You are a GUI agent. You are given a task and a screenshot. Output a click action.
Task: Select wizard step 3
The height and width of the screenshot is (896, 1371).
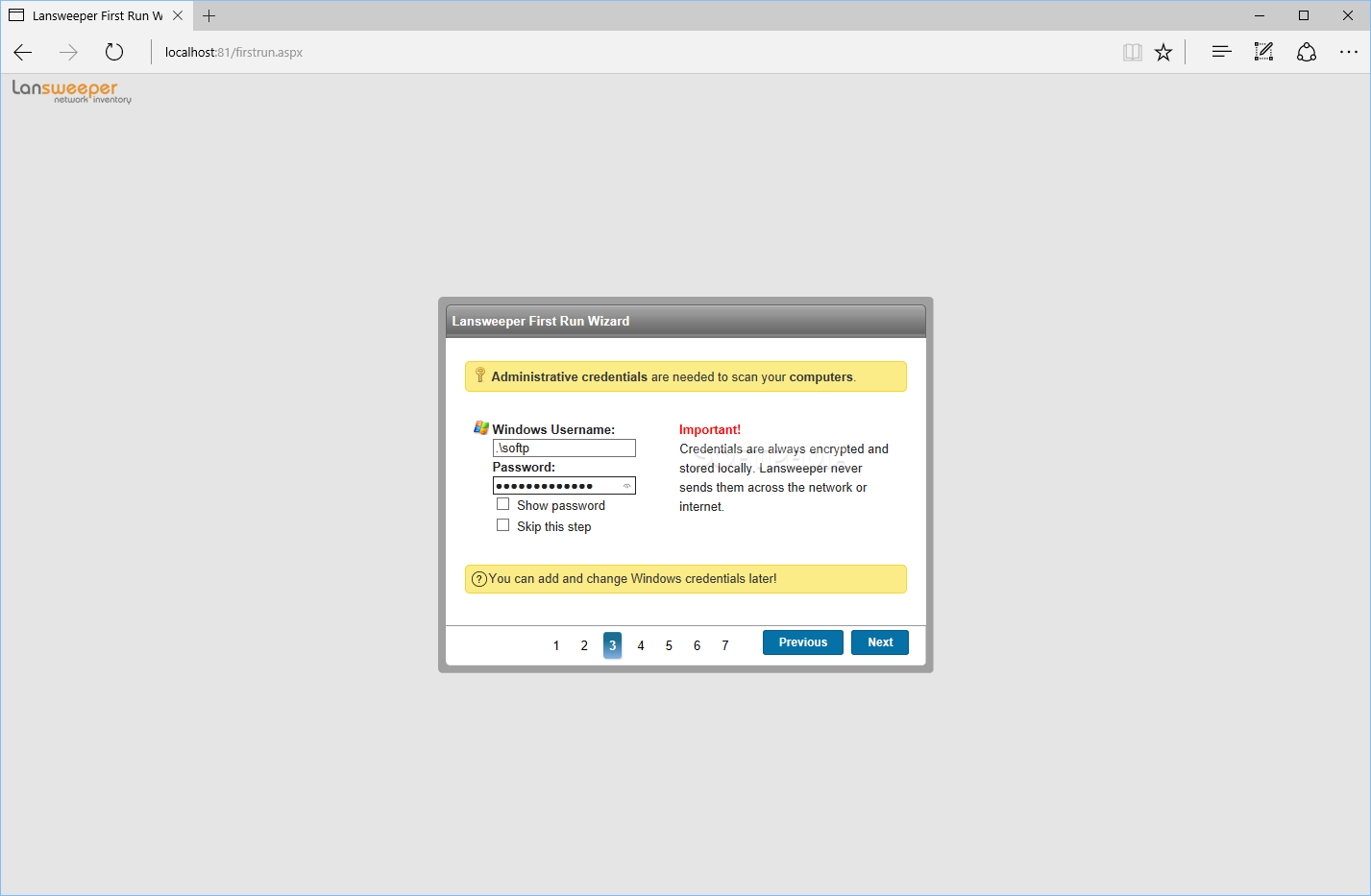(612, 645)
